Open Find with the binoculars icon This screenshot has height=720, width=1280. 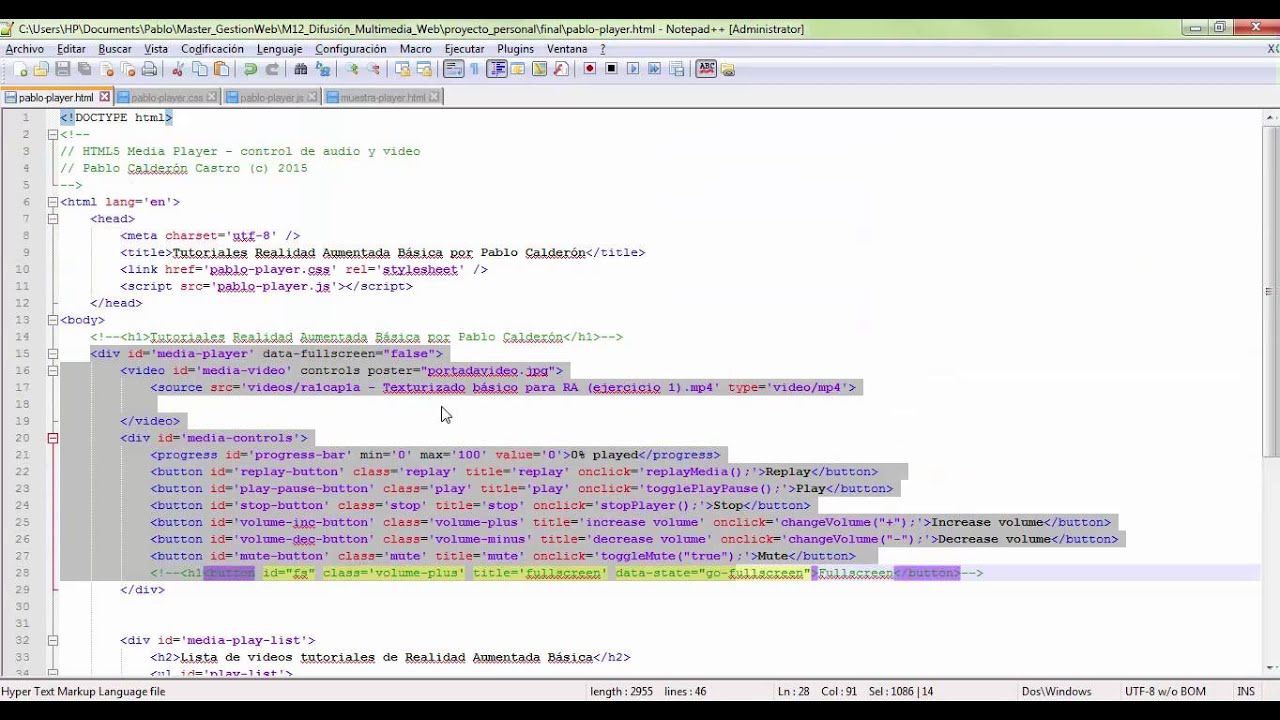click(300, 69)
